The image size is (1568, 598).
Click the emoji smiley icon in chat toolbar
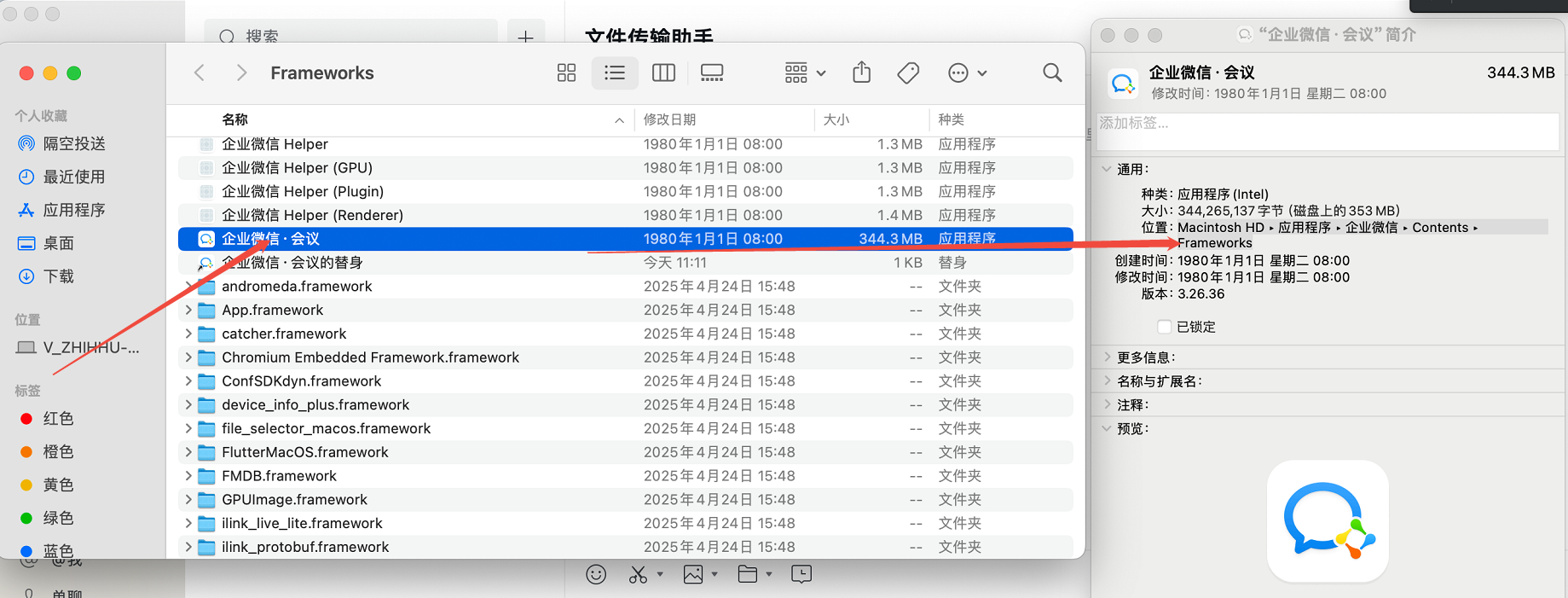(x=596, y=575)
